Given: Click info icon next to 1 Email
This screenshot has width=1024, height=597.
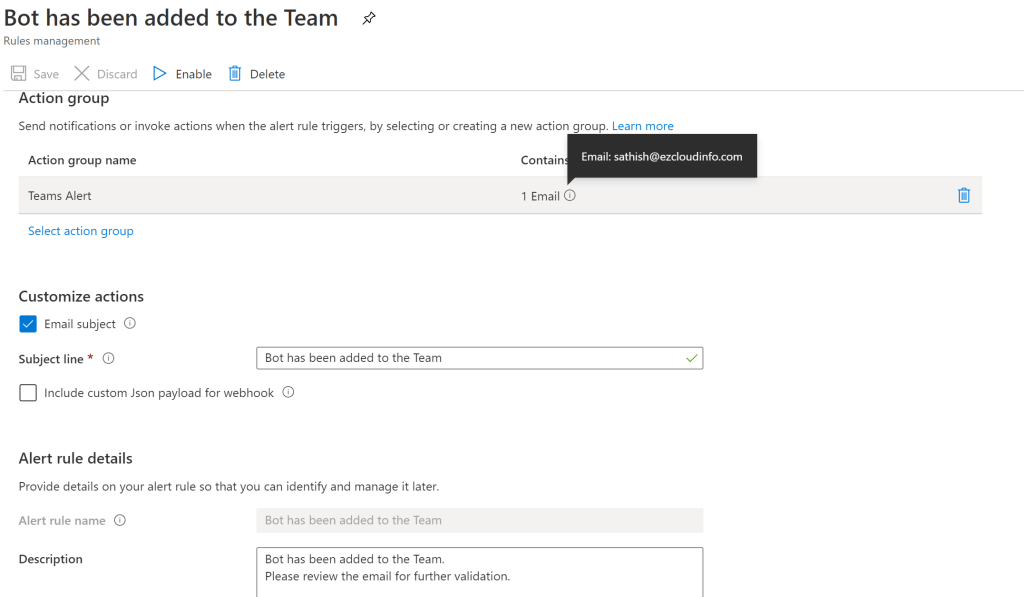Looking at the screenshot, I should tap(570, 196).
